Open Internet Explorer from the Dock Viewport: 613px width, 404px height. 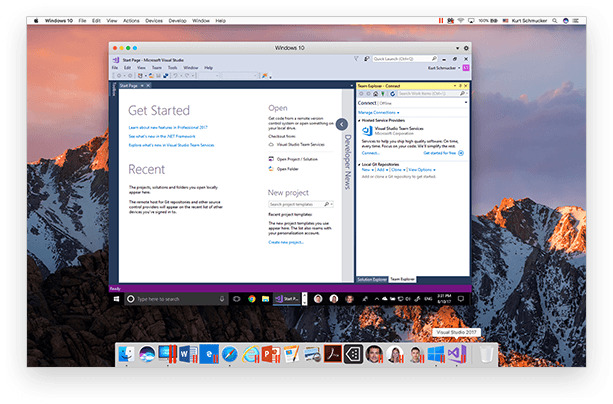click(250, 354)
